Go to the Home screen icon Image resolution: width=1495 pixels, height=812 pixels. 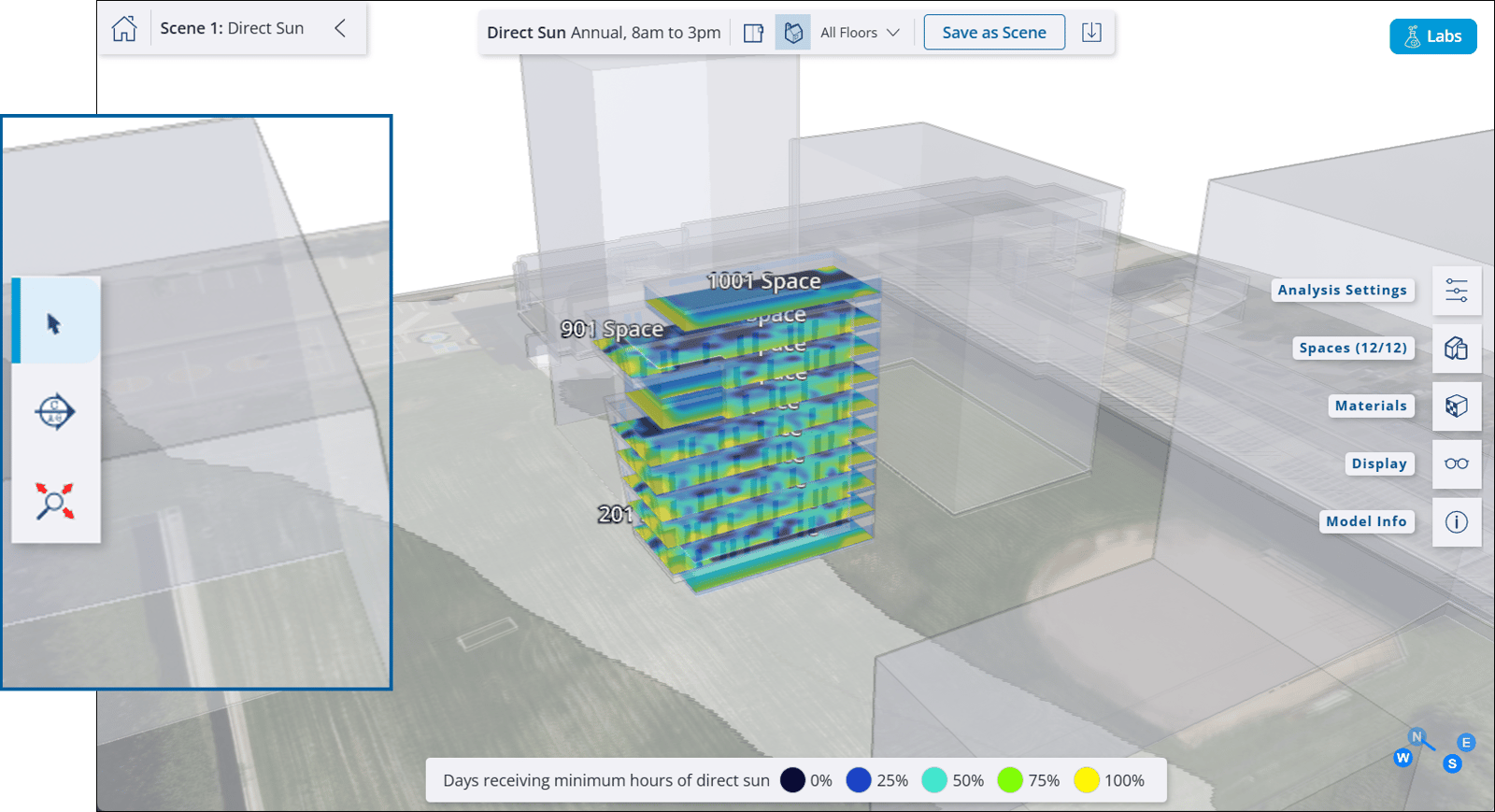[124, 29]
